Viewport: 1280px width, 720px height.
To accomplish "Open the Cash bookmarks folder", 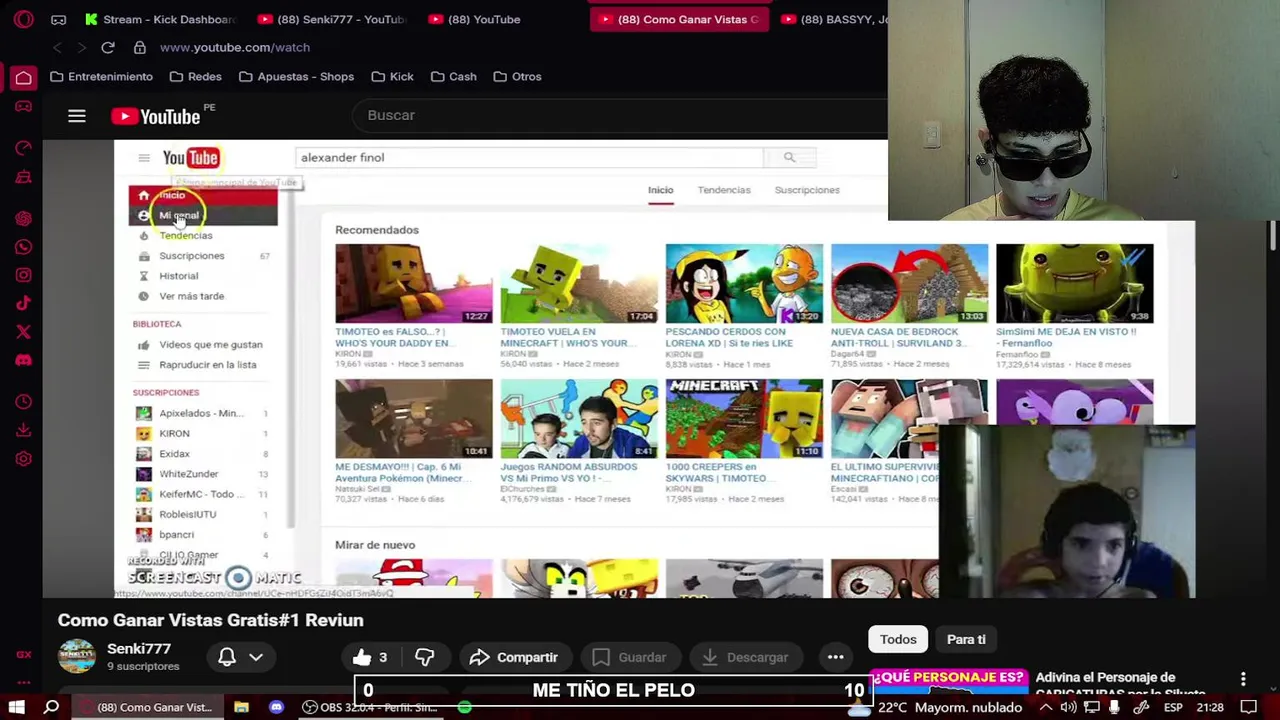I will tap(453, 76).
